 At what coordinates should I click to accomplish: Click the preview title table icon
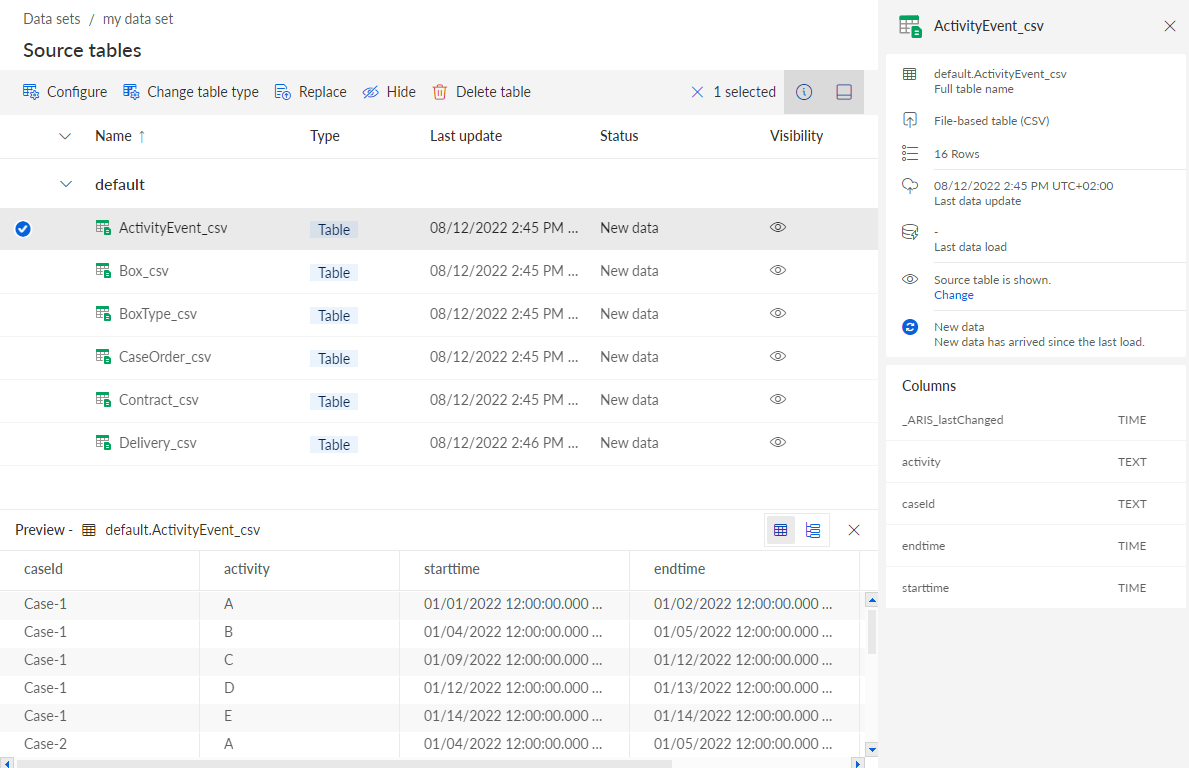pos(89,530)
